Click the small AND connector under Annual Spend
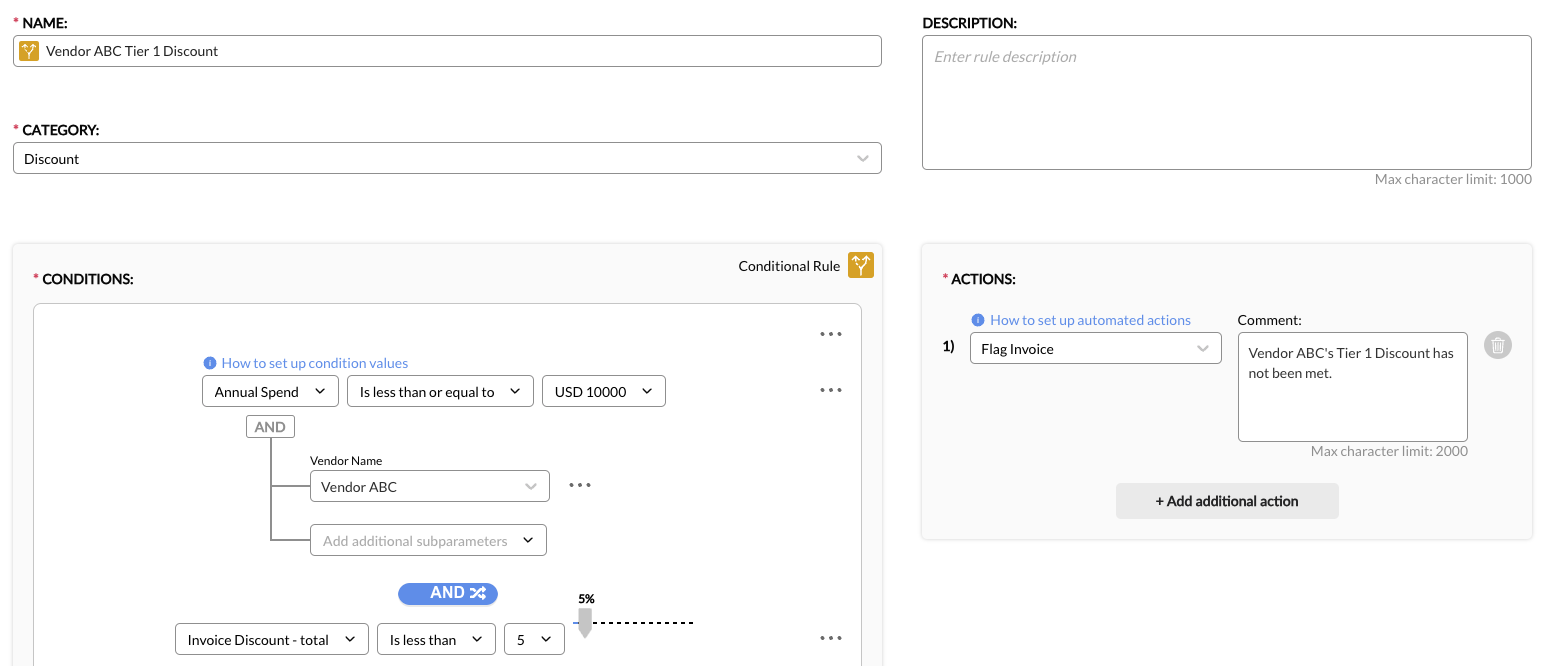 (x=270, y=427)
